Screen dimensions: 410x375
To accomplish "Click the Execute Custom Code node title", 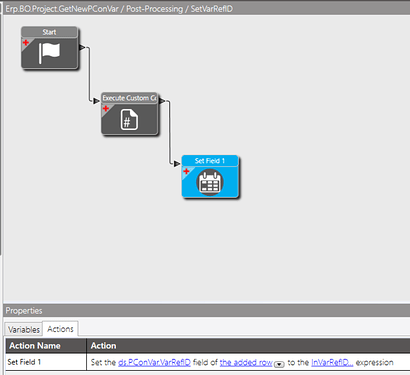I will click(x=129, y=98).
